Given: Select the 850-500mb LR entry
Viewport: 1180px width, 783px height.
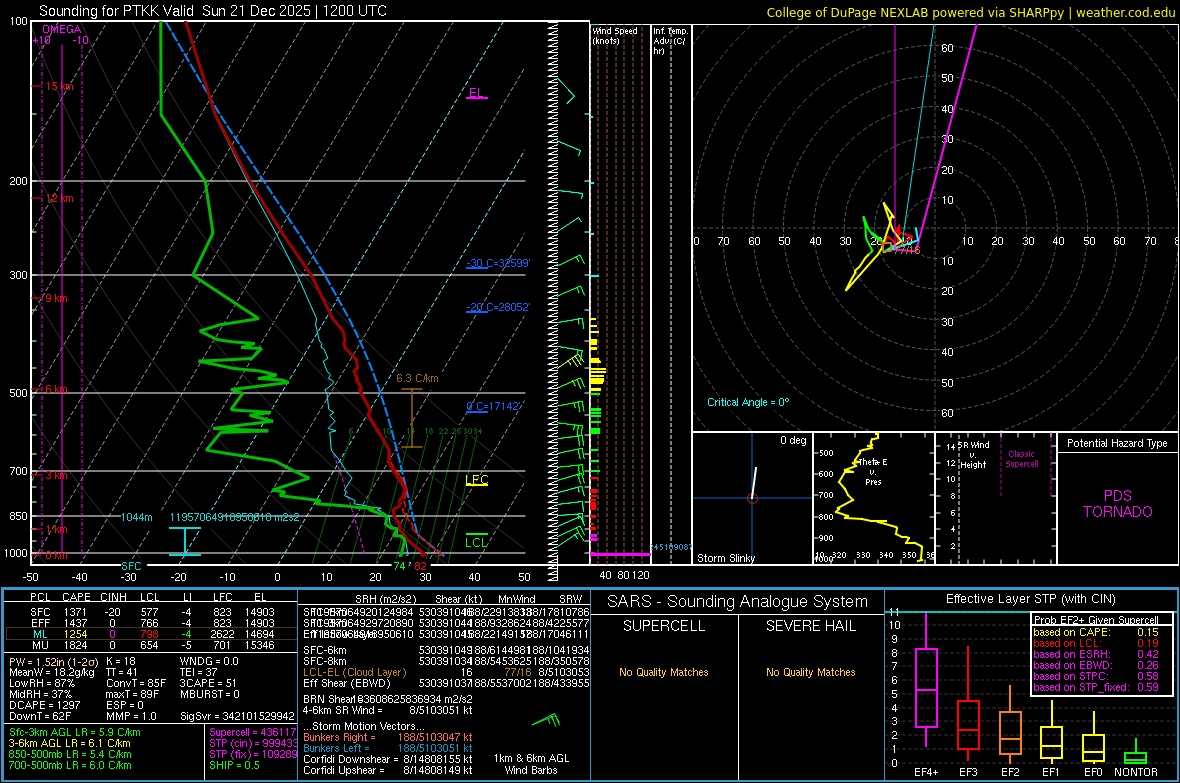Looking at the screenshot, I should click(x=70, y=754).
